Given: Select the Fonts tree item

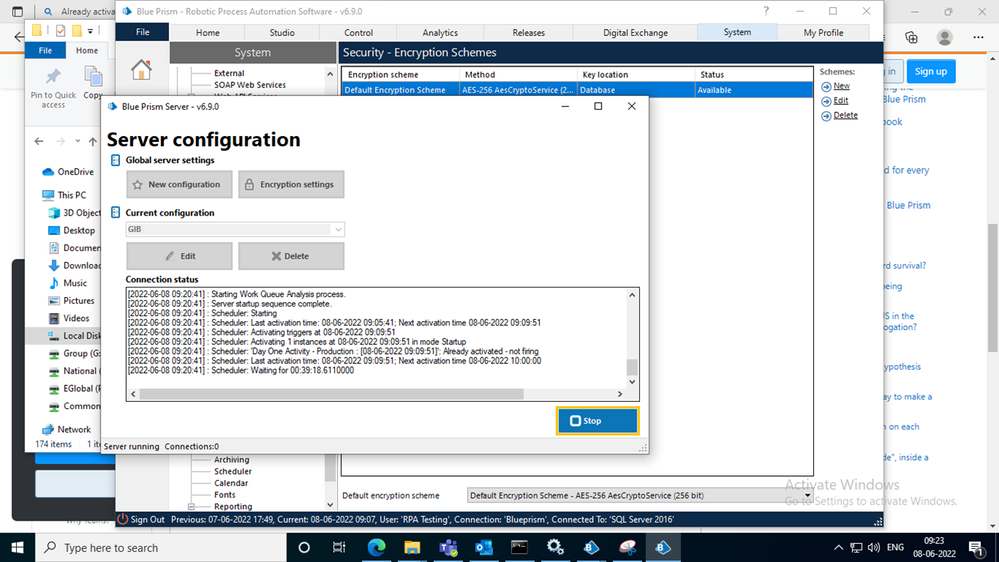Looking at the screenshot, I should click(224, 494).
